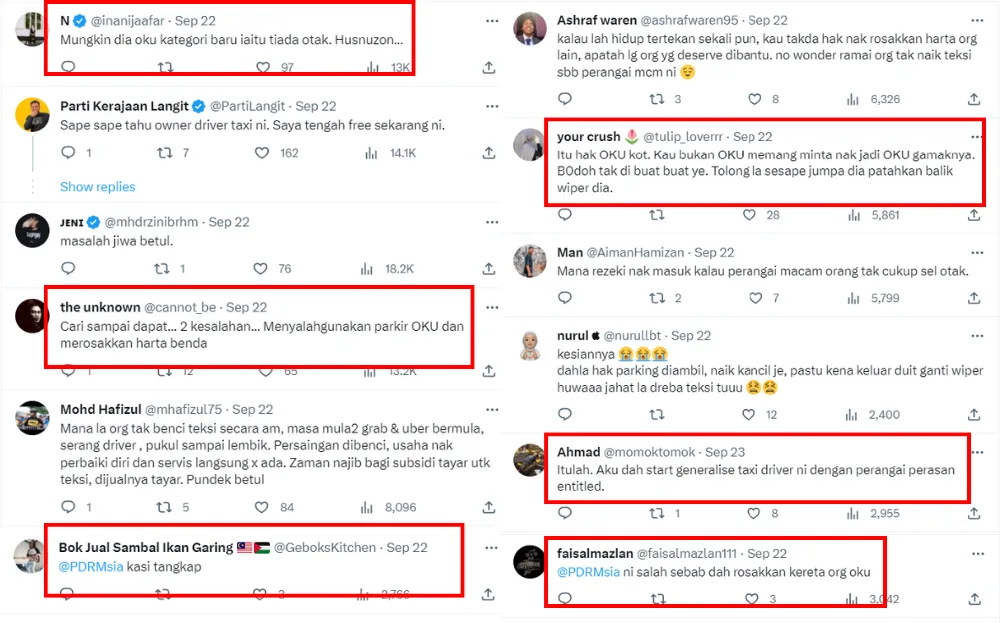Open the @PDRMsia mention in faisalmazlan's tweet
1000x623 pixels.
coord(589,572)
